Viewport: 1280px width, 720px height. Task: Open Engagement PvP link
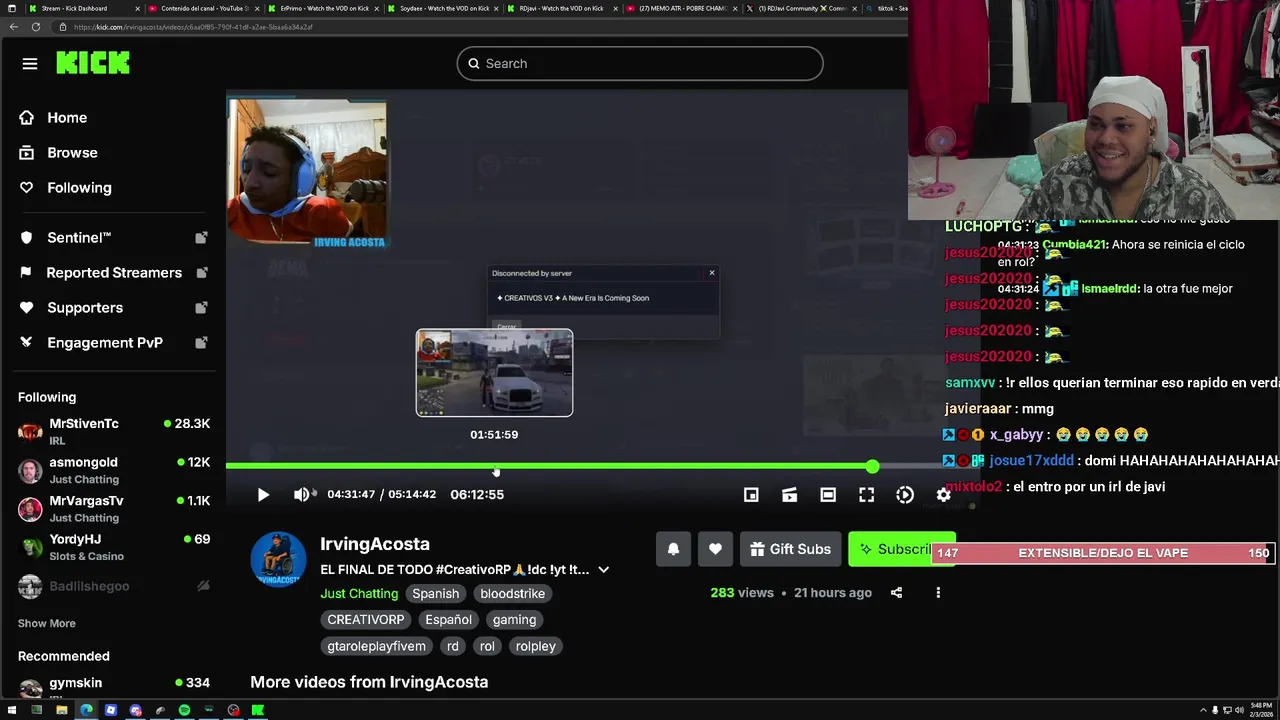tap(104, 342)
